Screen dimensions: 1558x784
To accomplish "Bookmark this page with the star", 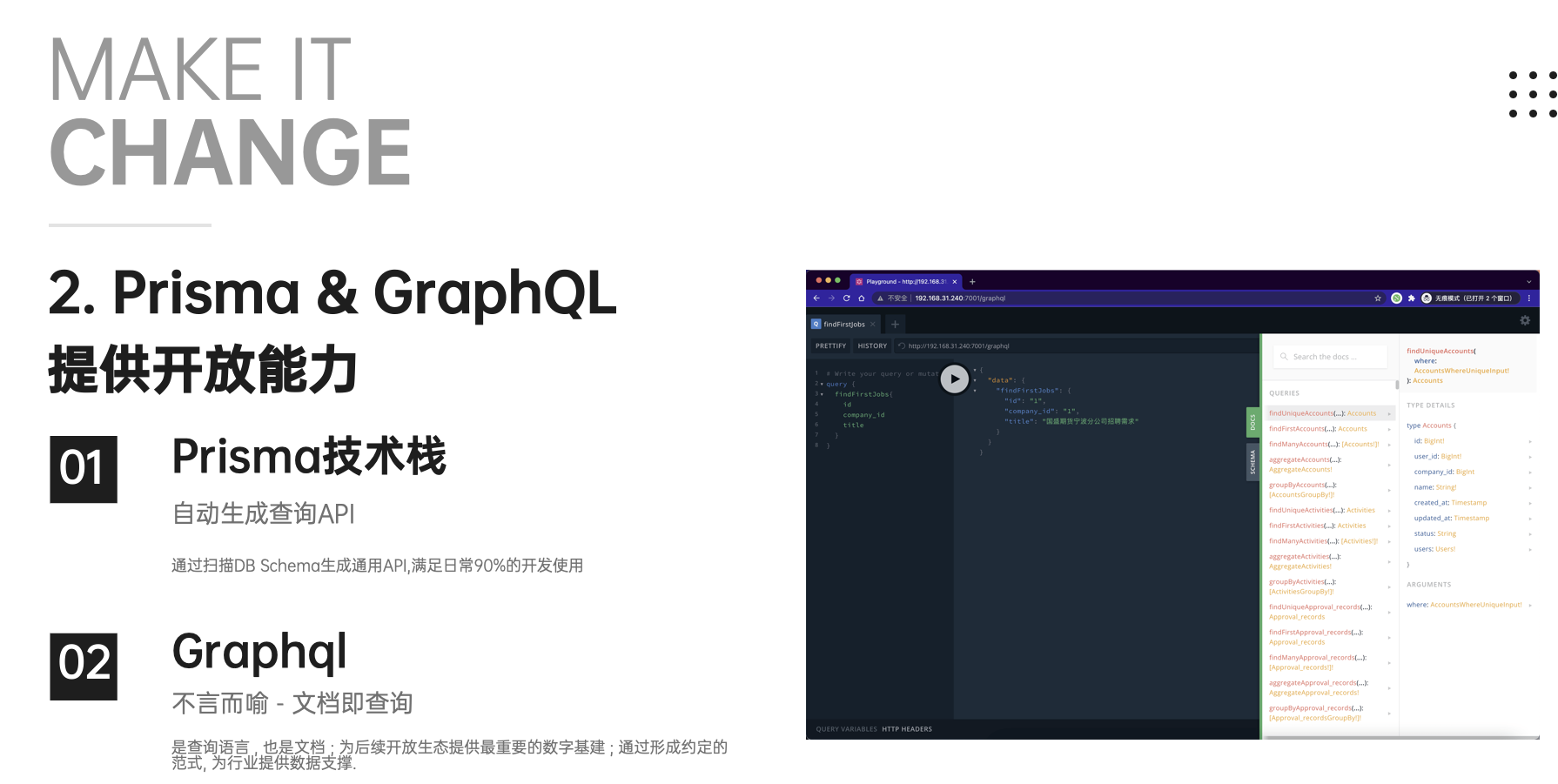I will pyautogui.click(x=1378, y=298).
